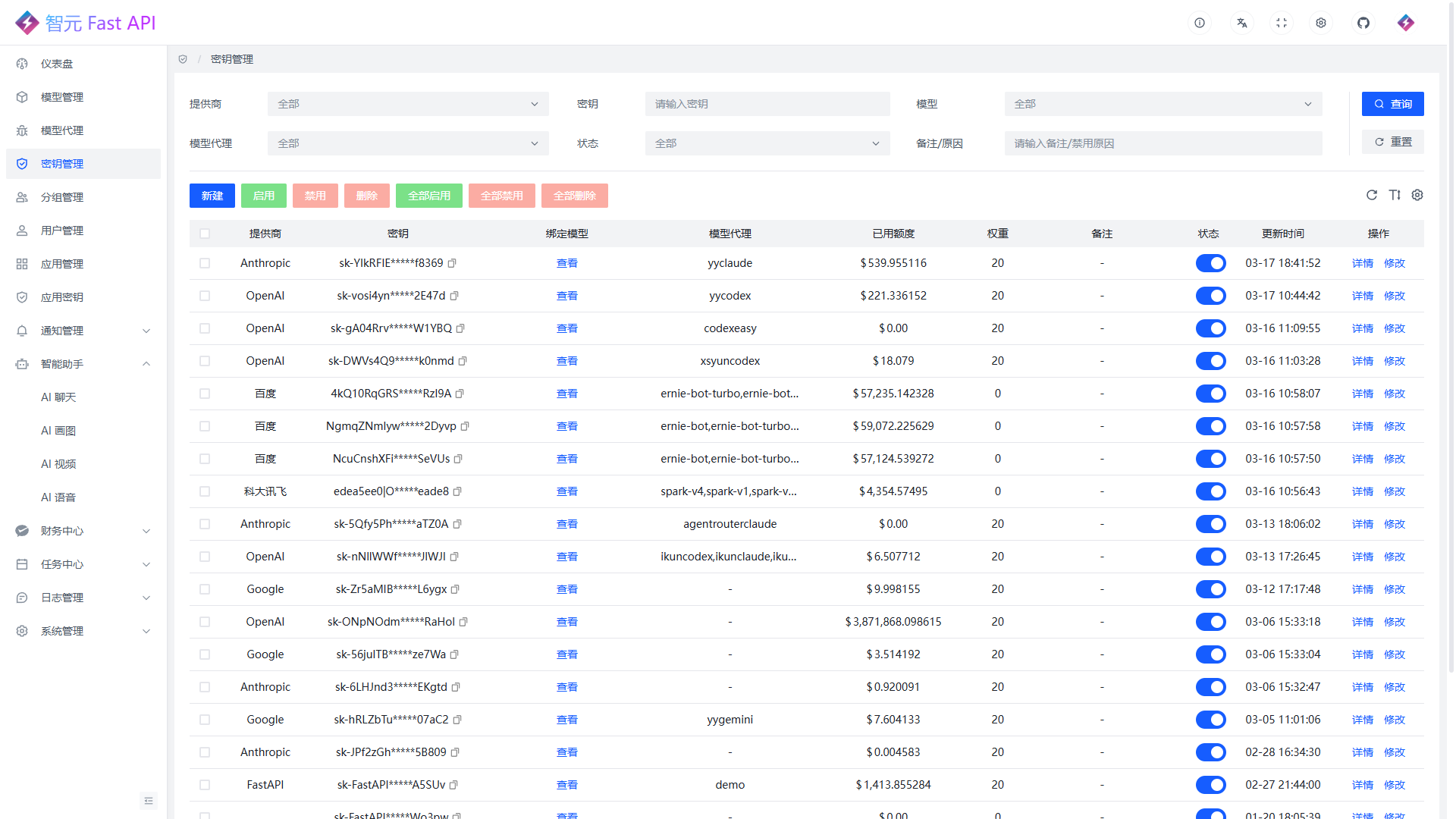Select all rows with header checkbox

205,234
